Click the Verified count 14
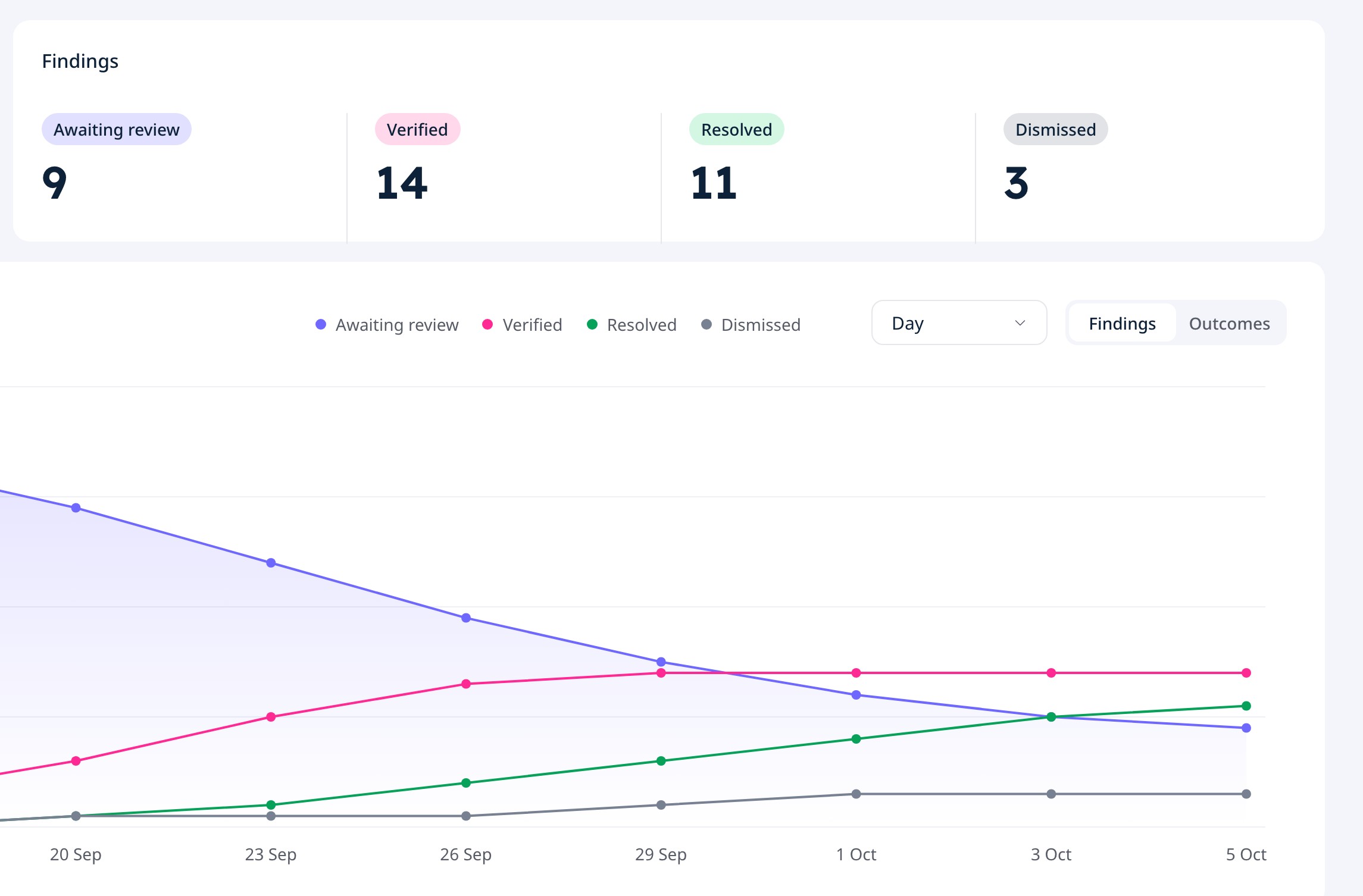1363x896 pixels. pyautogui.click(x=402, y=183)
